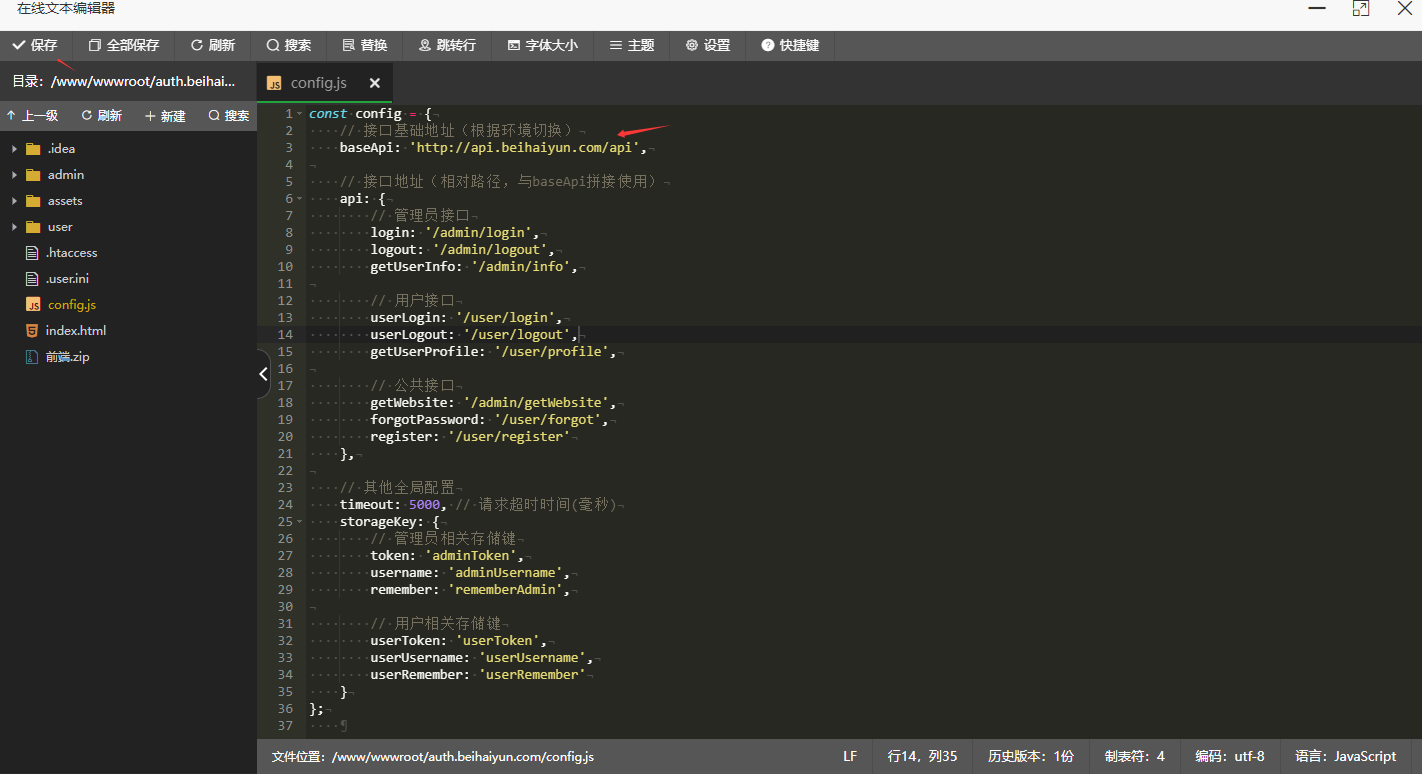Viewport: 1422px width, 774px height.
Task: Open the 替换 replace tool
Action: [x=365, y=46]
